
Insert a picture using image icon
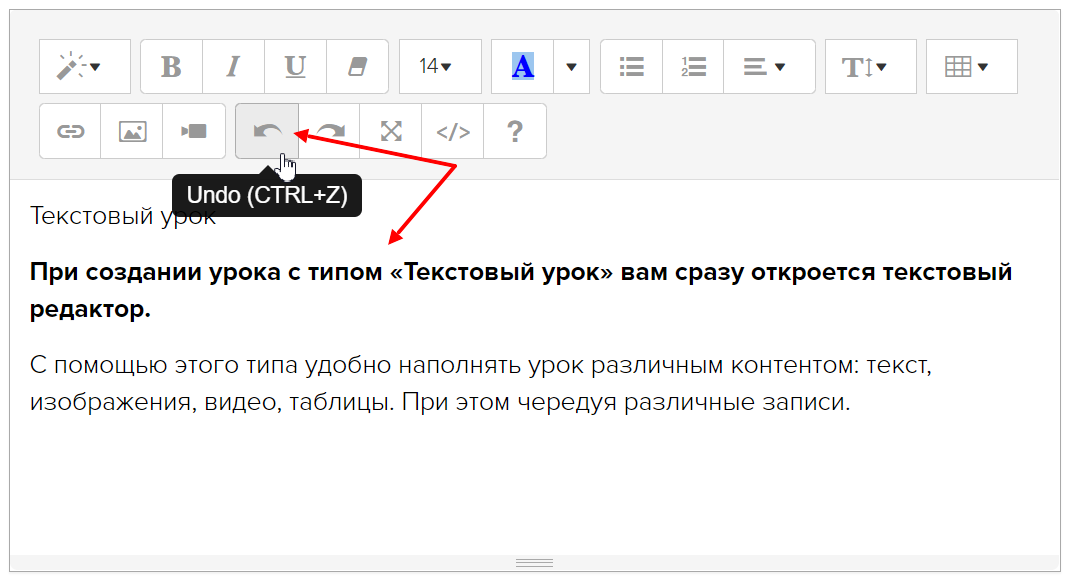[x=132, y=131]
